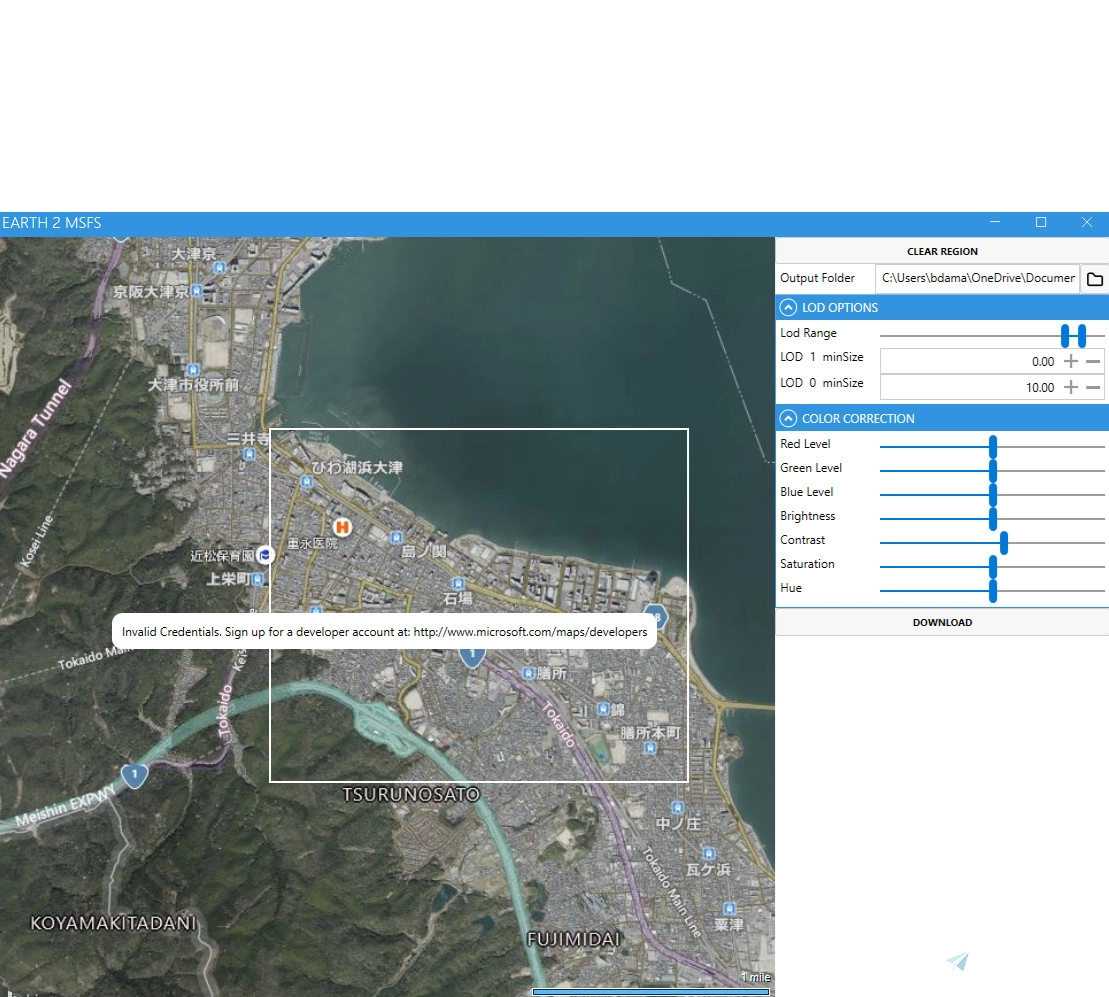
Task: Adjust the Saturation slider
Action: pos(992,565)
